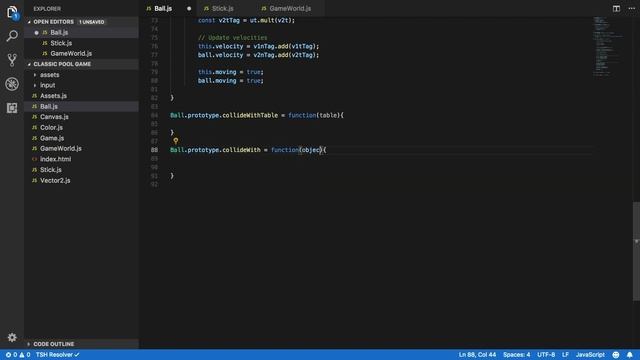Open the Explorer view icon
Viewport: 640px width, 360px height.
pyautogui.click(x=12, y=12)
